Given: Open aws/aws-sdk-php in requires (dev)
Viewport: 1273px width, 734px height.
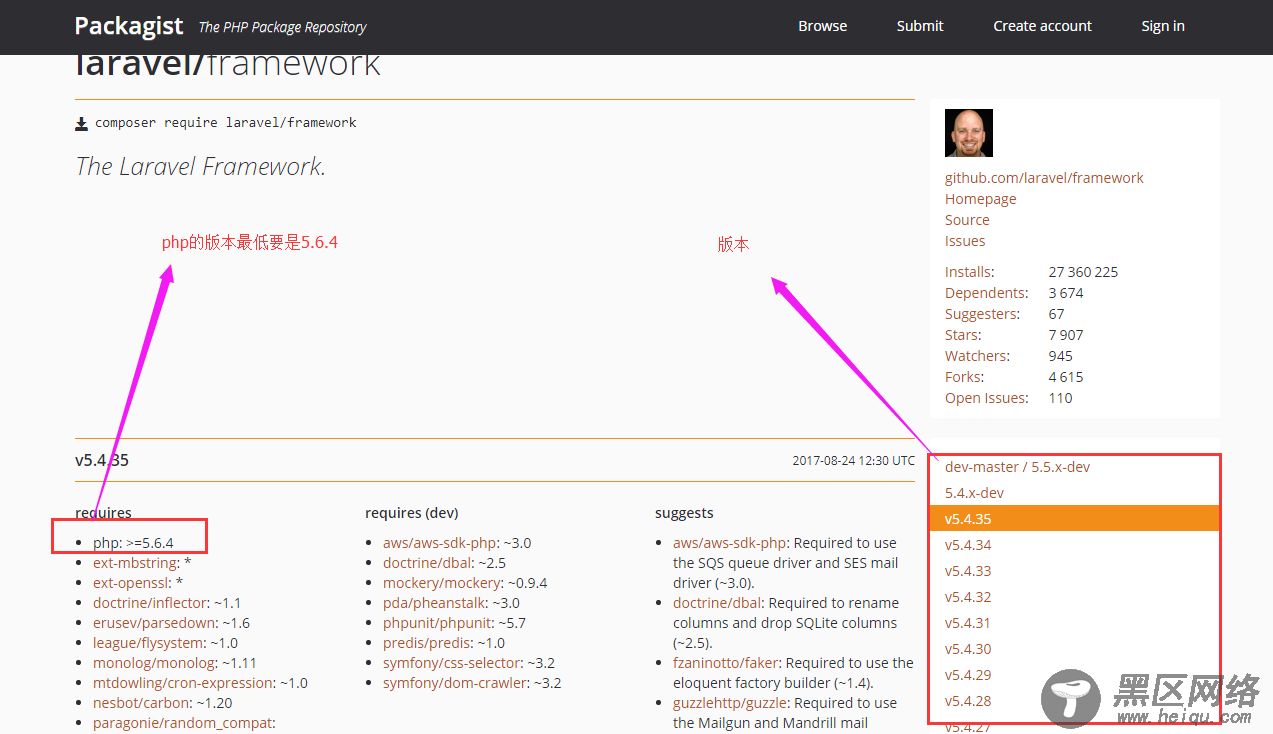Looking at the screenshot, I should [440, 543].
